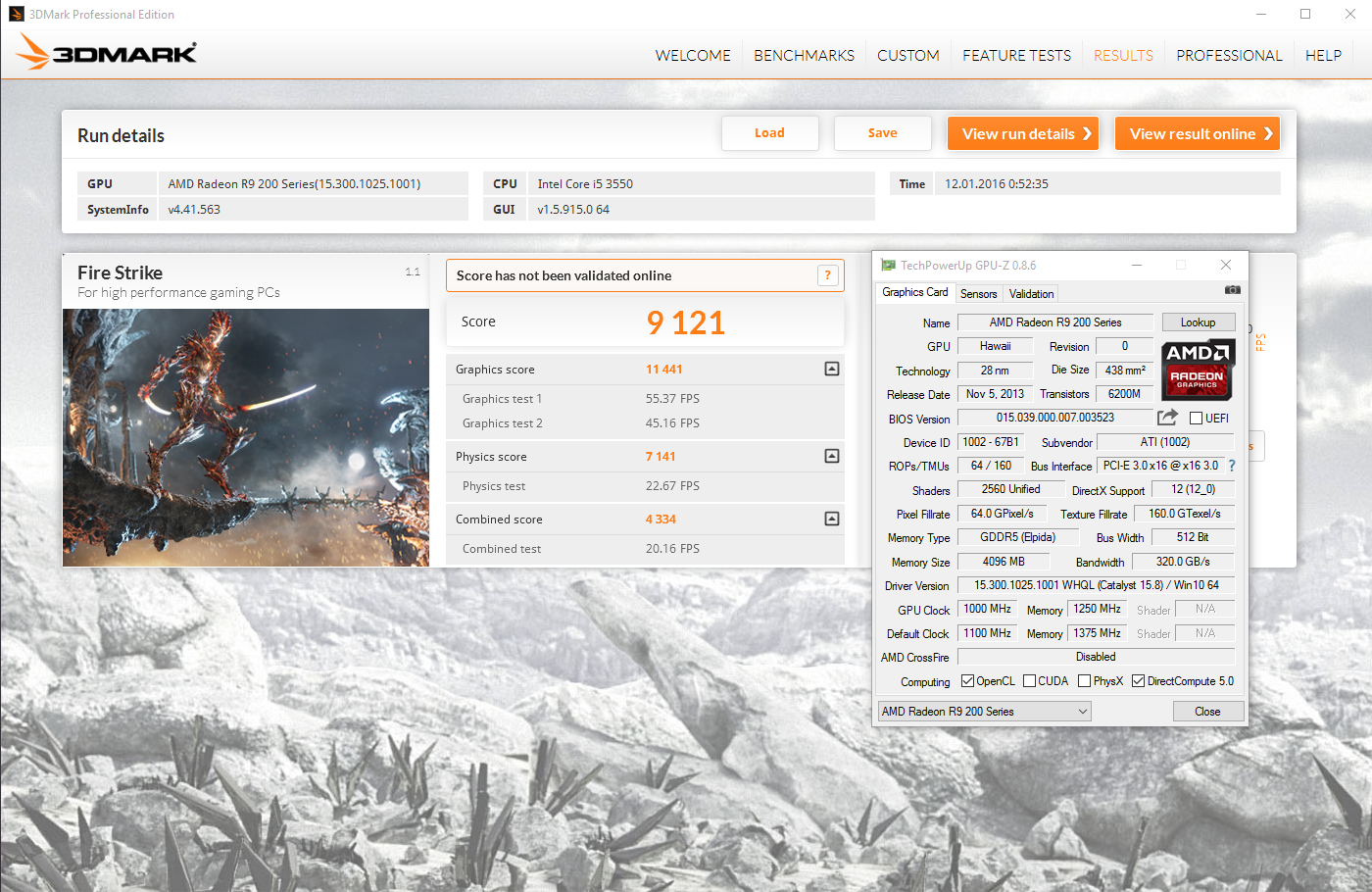The image size is (1372, 892).
Task: Click the GPU-Z title bar app icon
Action: click(x=888, y=265)
